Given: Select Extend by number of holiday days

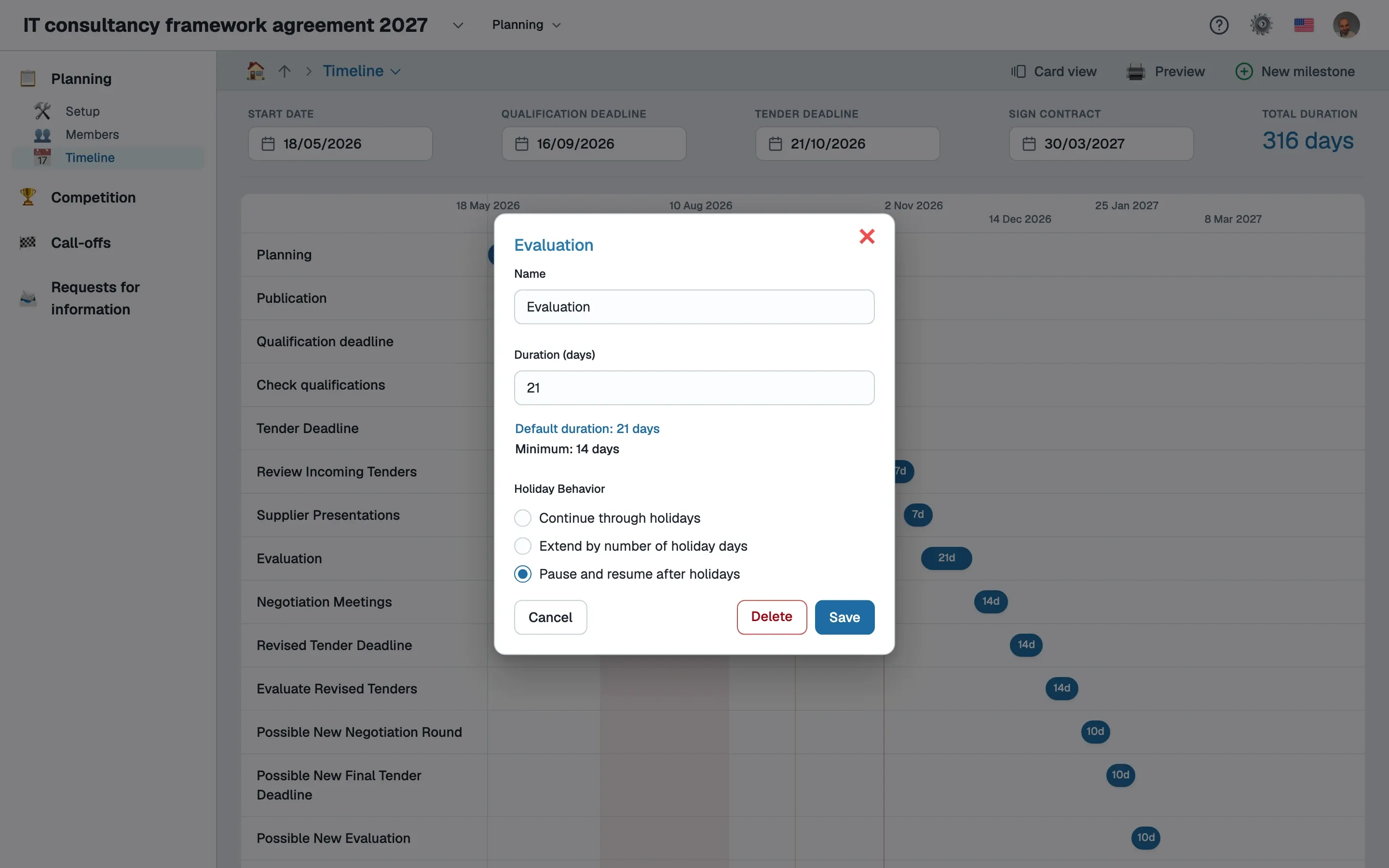Looking at the screenshot, I should click(522, 546).
